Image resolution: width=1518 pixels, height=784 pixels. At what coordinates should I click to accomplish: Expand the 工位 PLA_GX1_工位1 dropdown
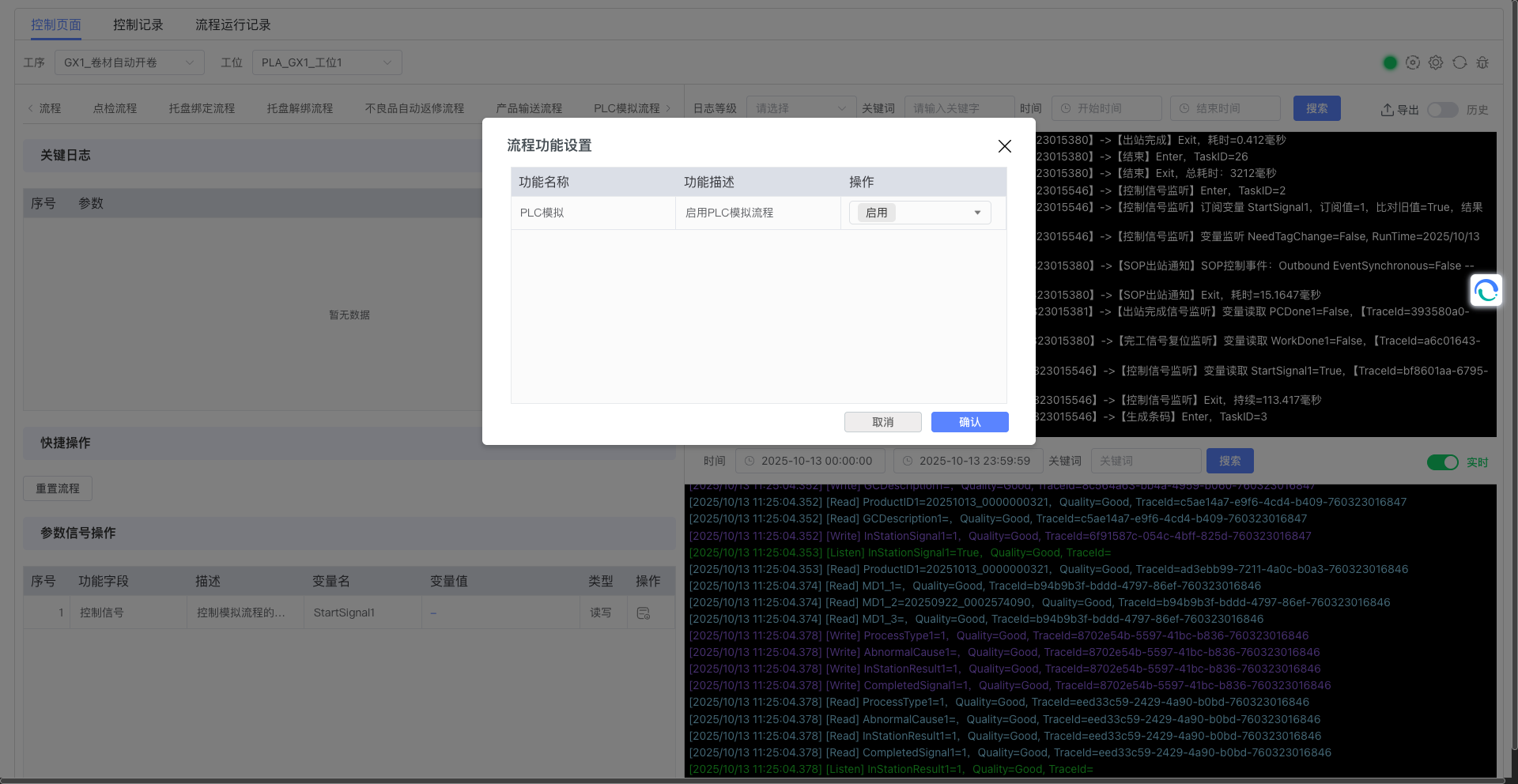(x=327, y=62)
